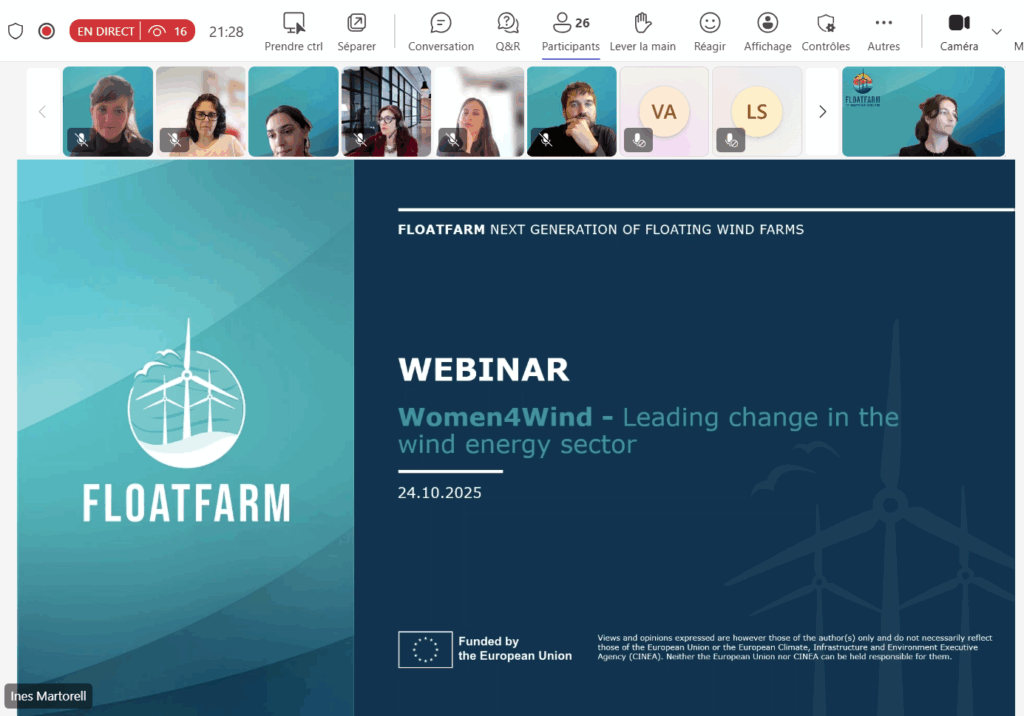Click the red recording indicator

pos(46,31)
